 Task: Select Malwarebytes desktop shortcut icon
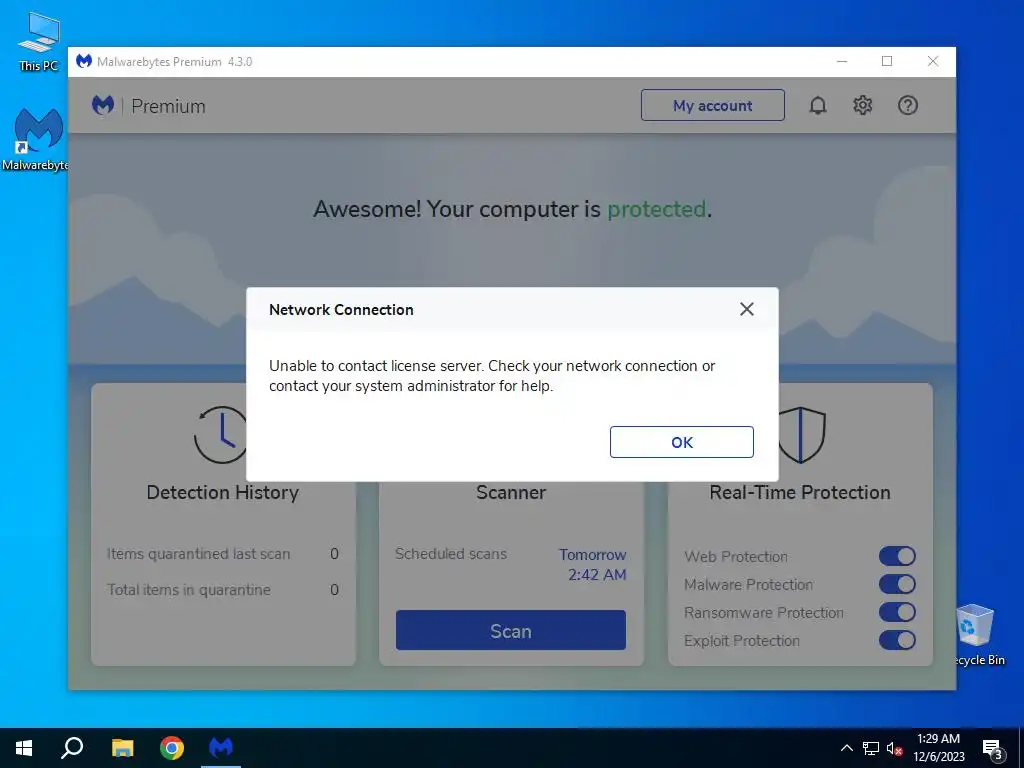(x=37, y=139)
